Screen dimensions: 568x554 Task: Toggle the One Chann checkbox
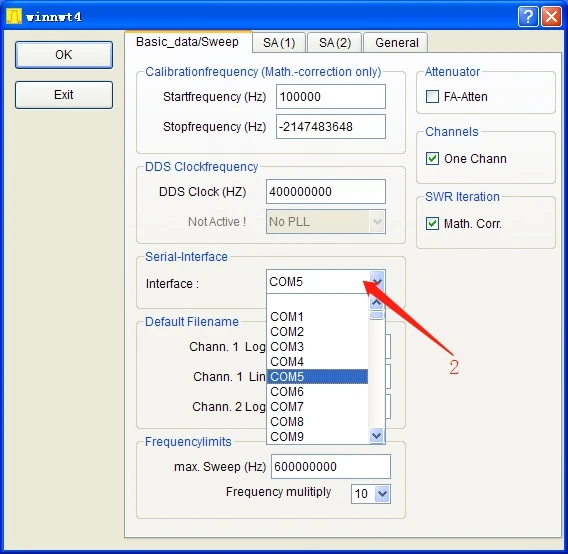[432, 158]
